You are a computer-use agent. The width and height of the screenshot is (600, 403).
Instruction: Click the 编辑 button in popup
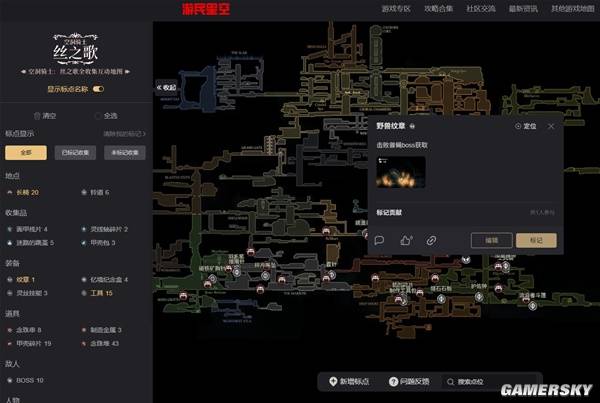491,240
